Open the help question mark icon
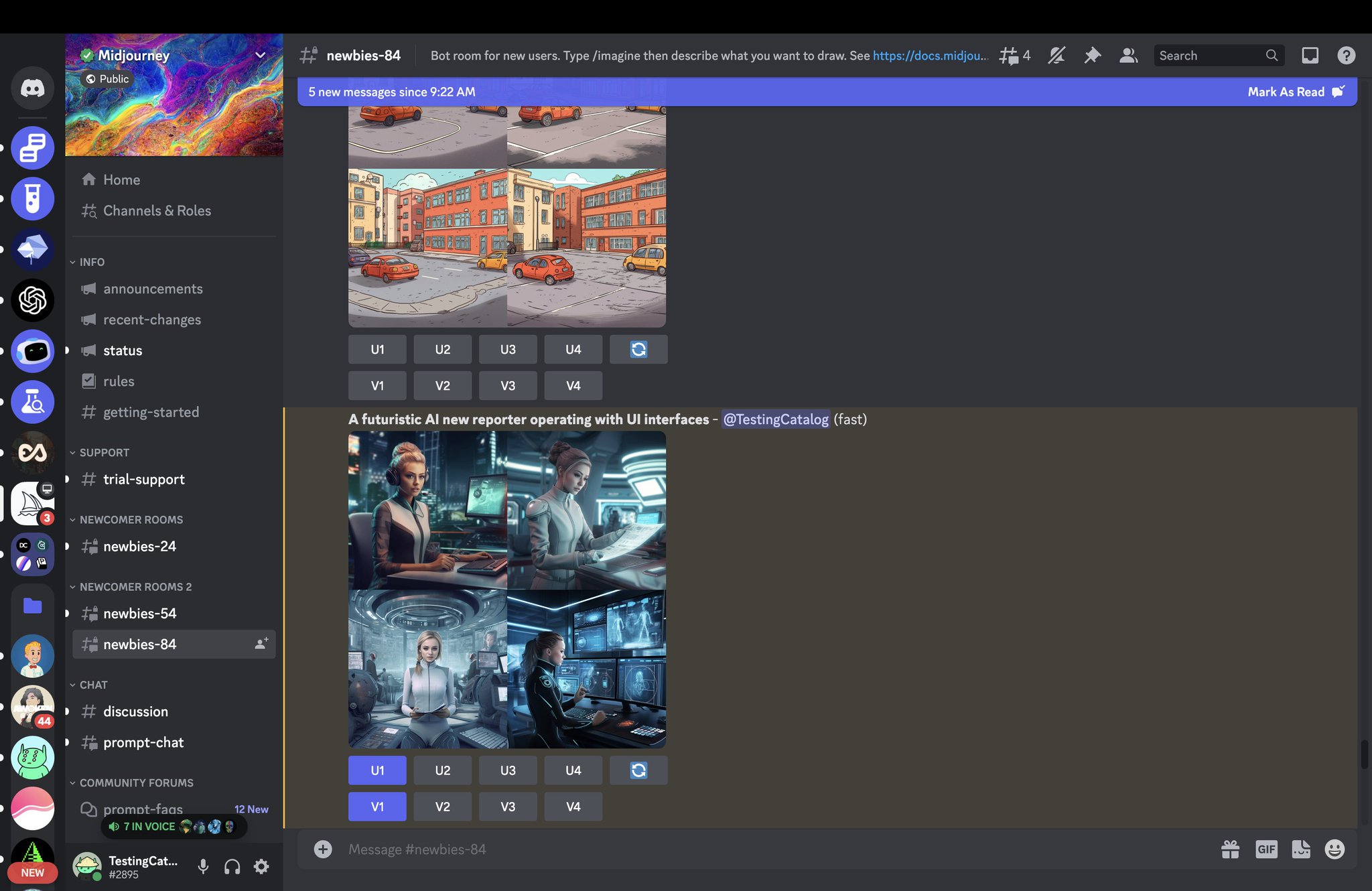The height and width of the screenshot is (891, 1372). click(1346, 56)
